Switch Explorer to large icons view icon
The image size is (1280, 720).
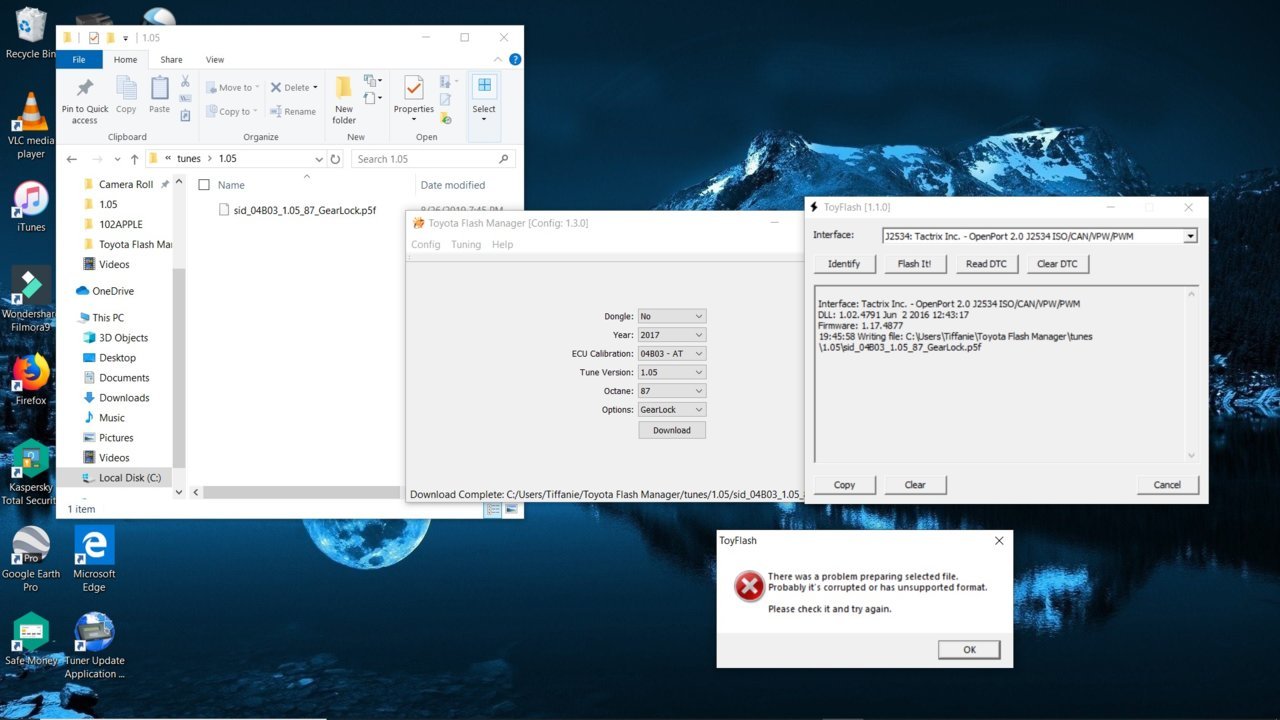point(511,509)
